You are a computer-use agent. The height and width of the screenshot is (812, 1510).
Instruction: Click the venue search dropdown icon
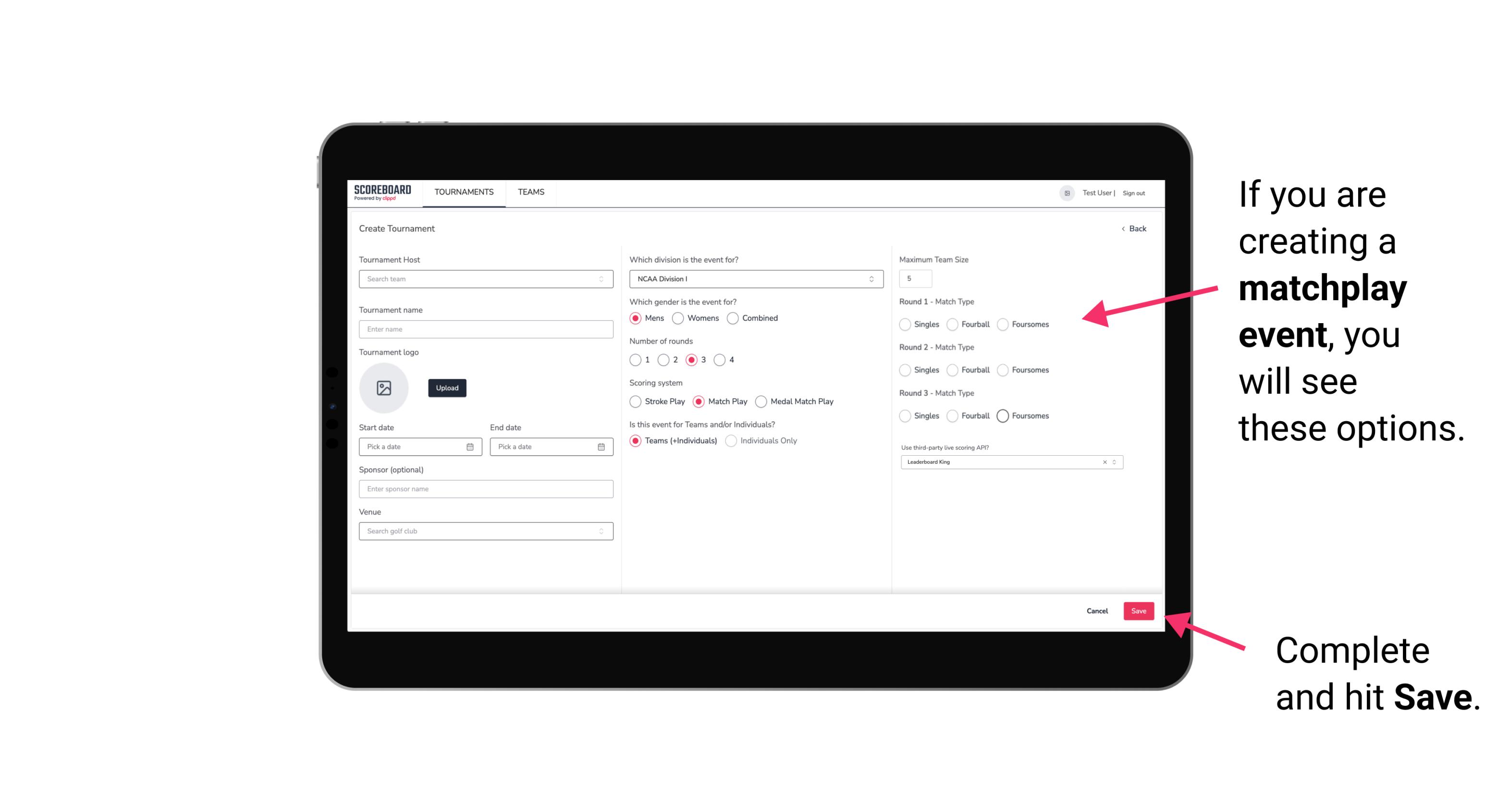(x=600, y=531)
